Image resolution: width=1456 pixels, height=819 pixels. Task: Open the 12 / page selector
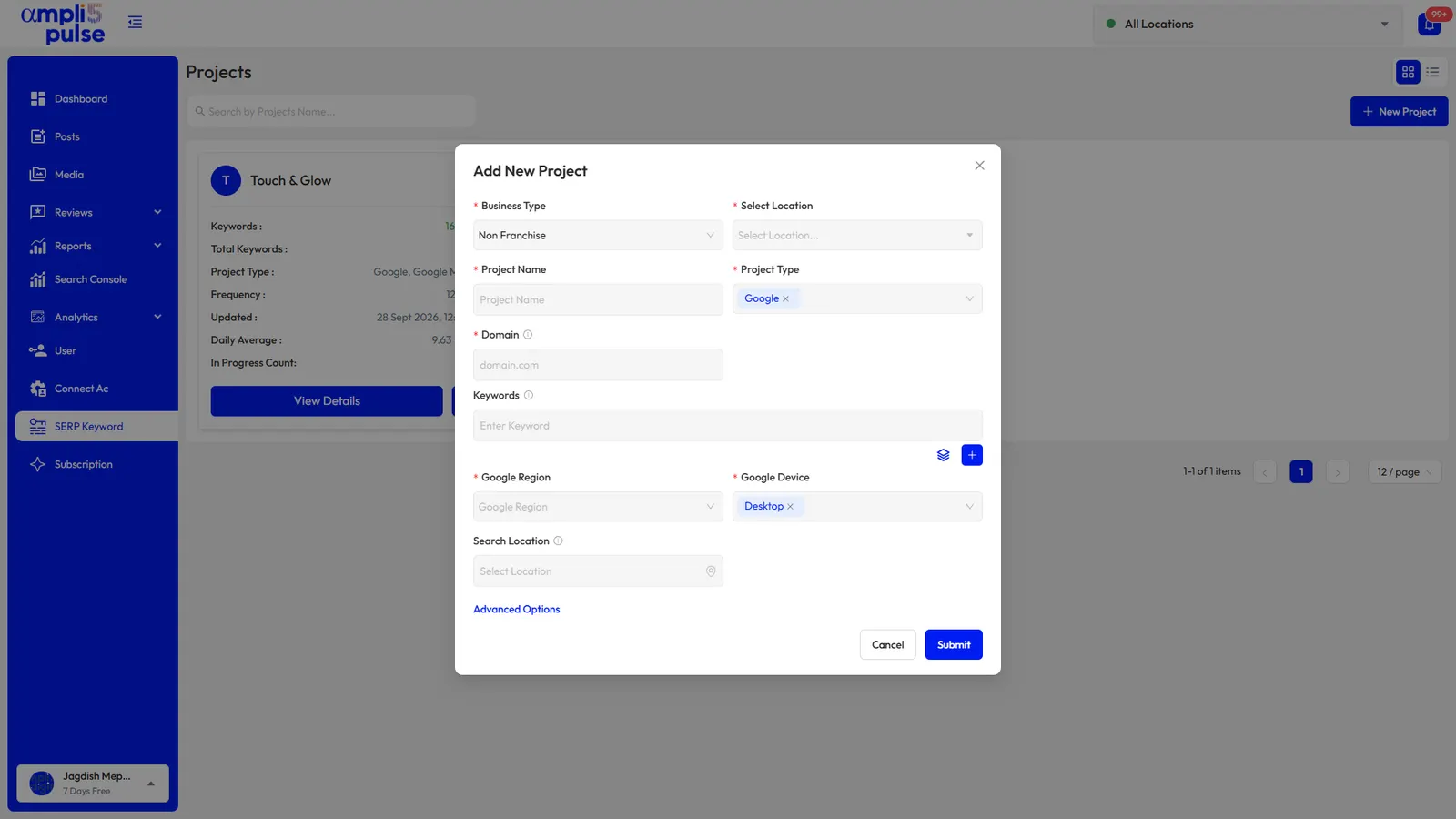[x=1404, y=472]
